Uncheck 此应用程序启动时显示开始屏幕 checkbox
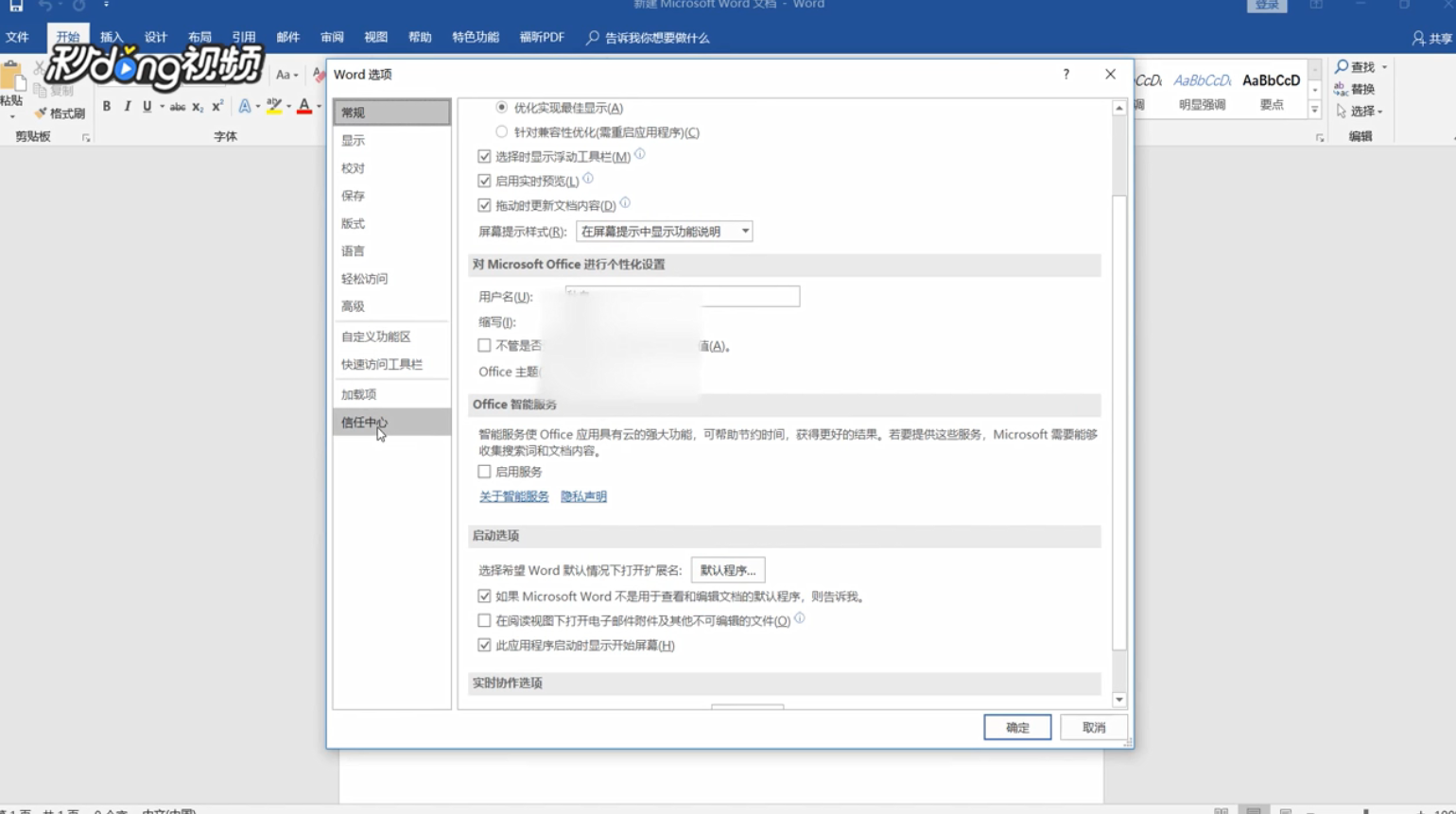The height and width of the screenshot is (814, 1456). (484, 646)
